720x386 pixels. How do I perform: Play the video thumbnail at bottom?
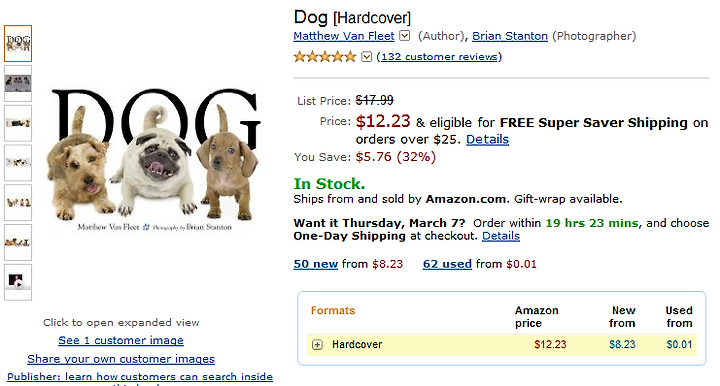tap(18, 282)
